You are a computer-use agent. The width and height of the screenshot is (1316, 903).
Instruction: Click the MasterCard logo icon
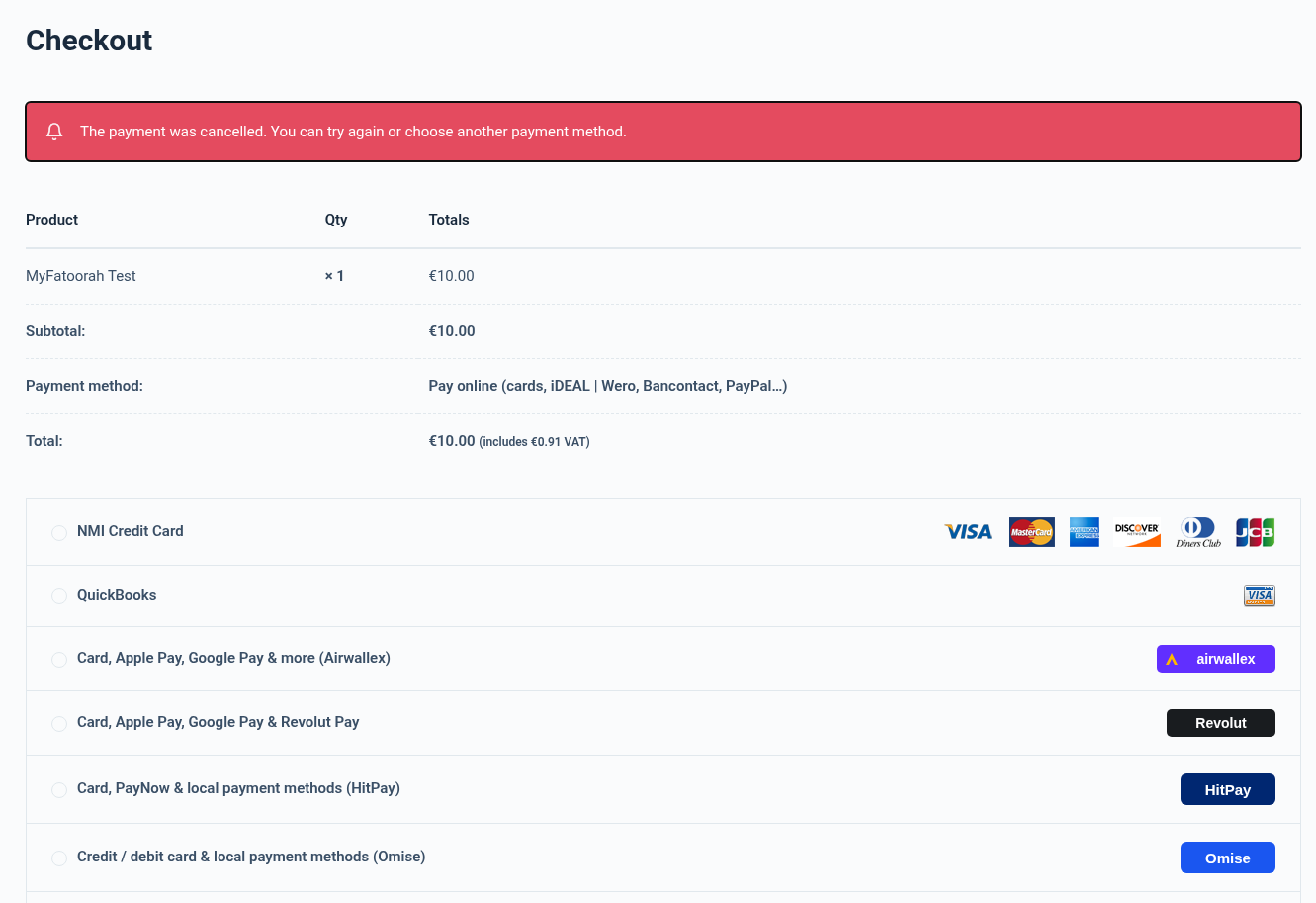point(1031,532)
